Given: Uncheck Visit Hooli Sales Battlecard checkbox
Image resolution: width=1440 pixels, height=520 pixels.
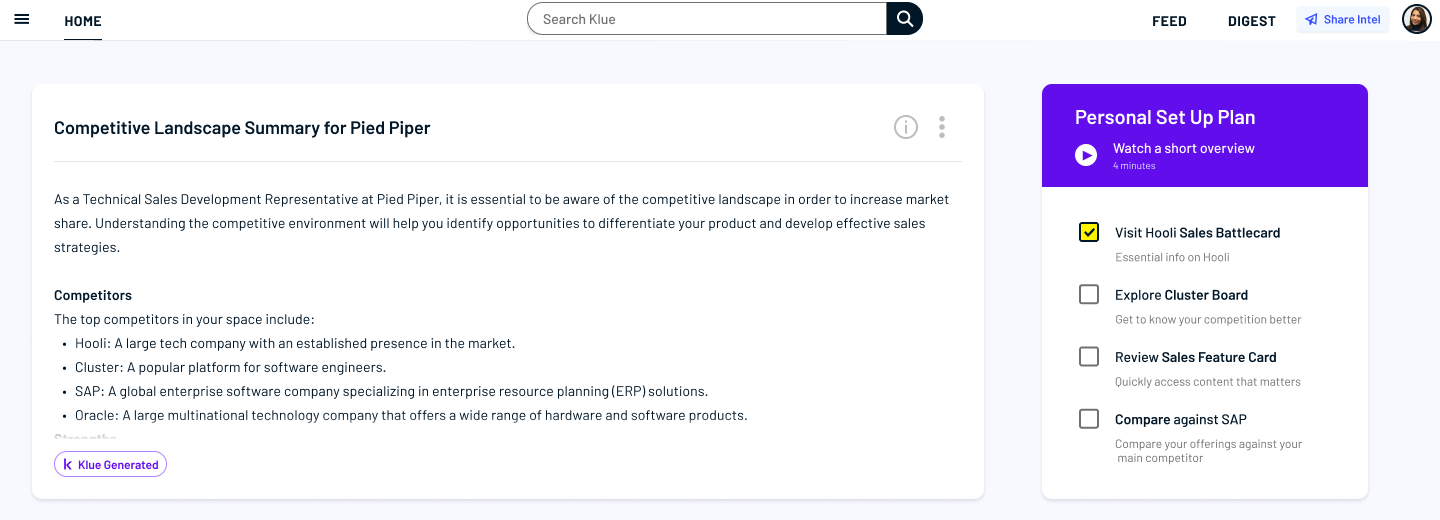Looking at the screenshot, I should (1089, 232).
